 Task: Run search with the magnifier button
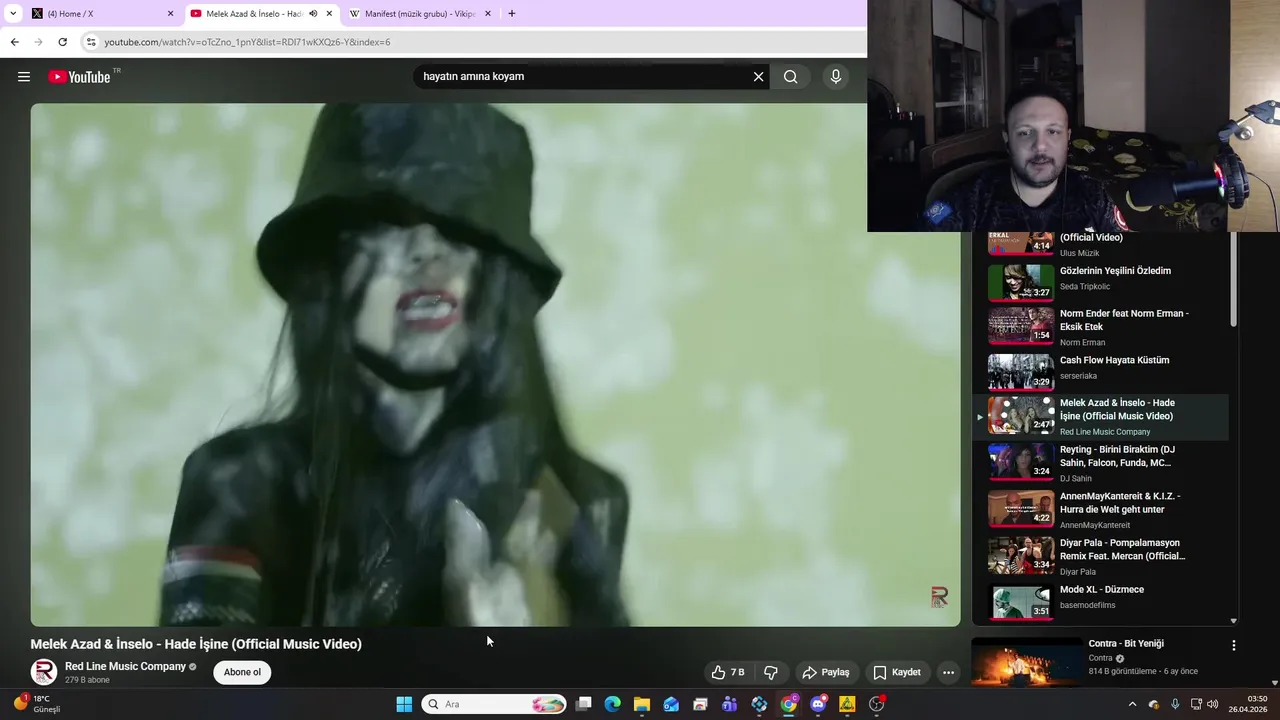point(790,76)
